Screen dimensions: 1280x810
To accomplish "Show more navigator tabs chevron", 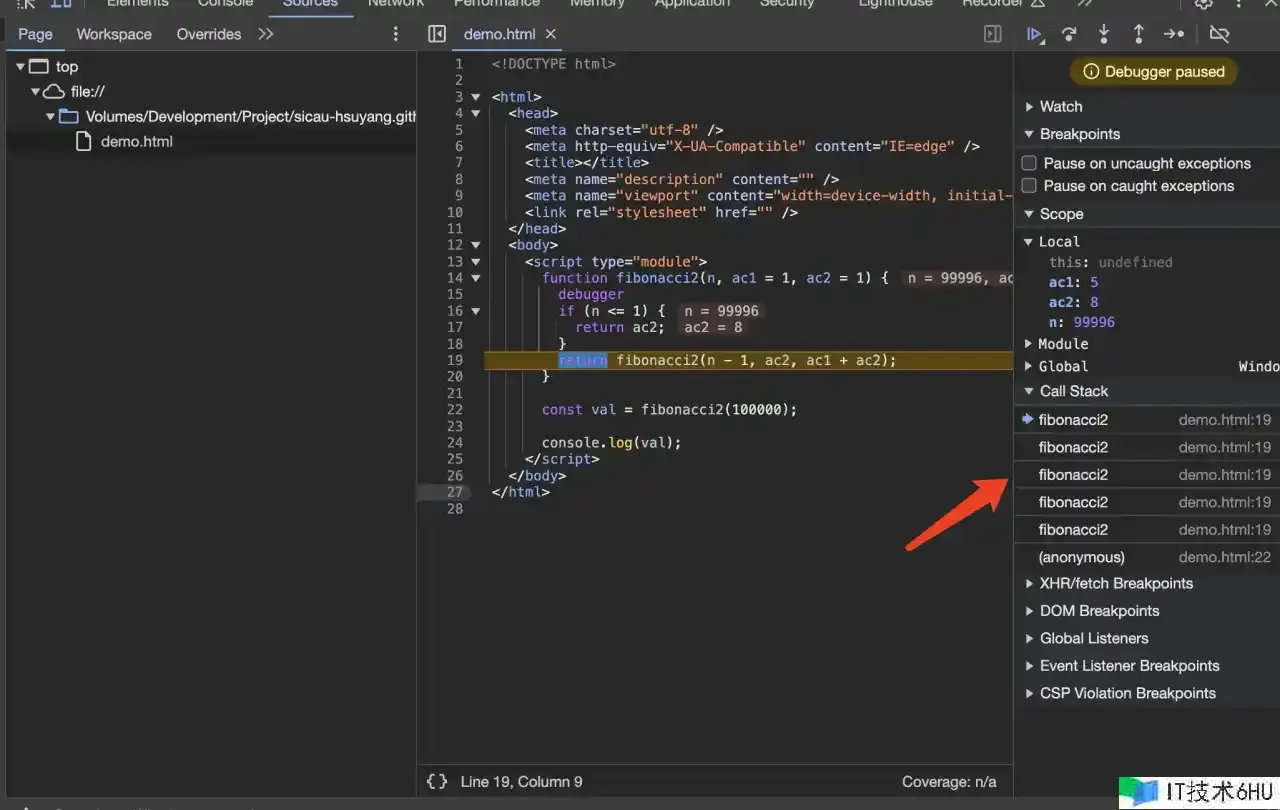I will click(x=265, y=34).
